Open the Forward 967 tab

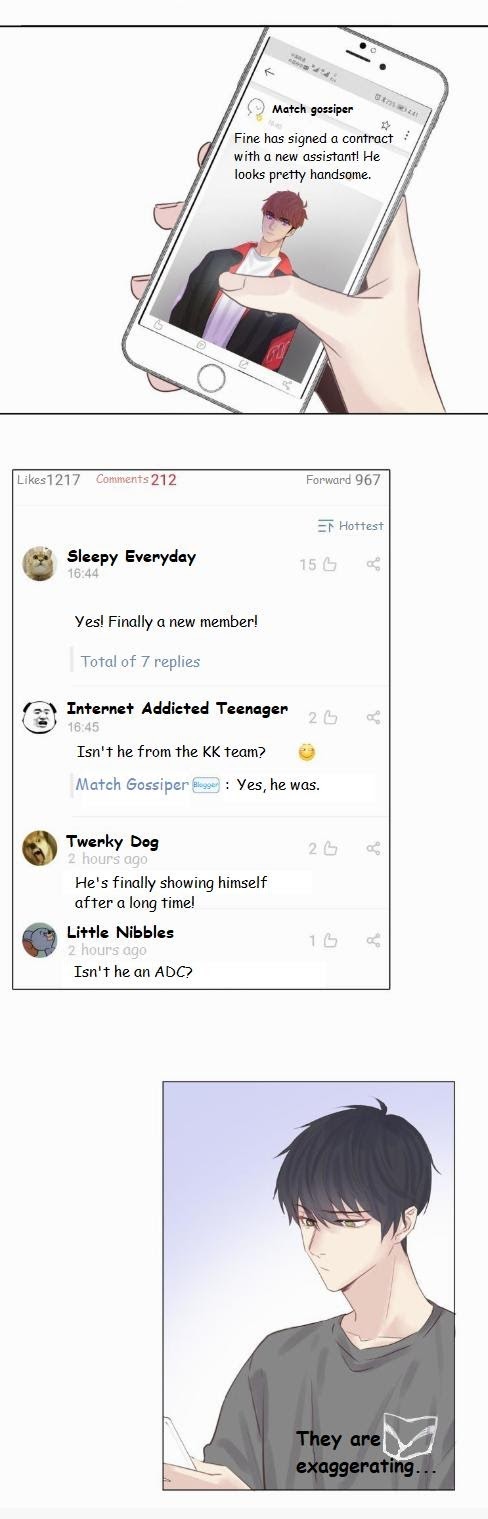point(343,480)
